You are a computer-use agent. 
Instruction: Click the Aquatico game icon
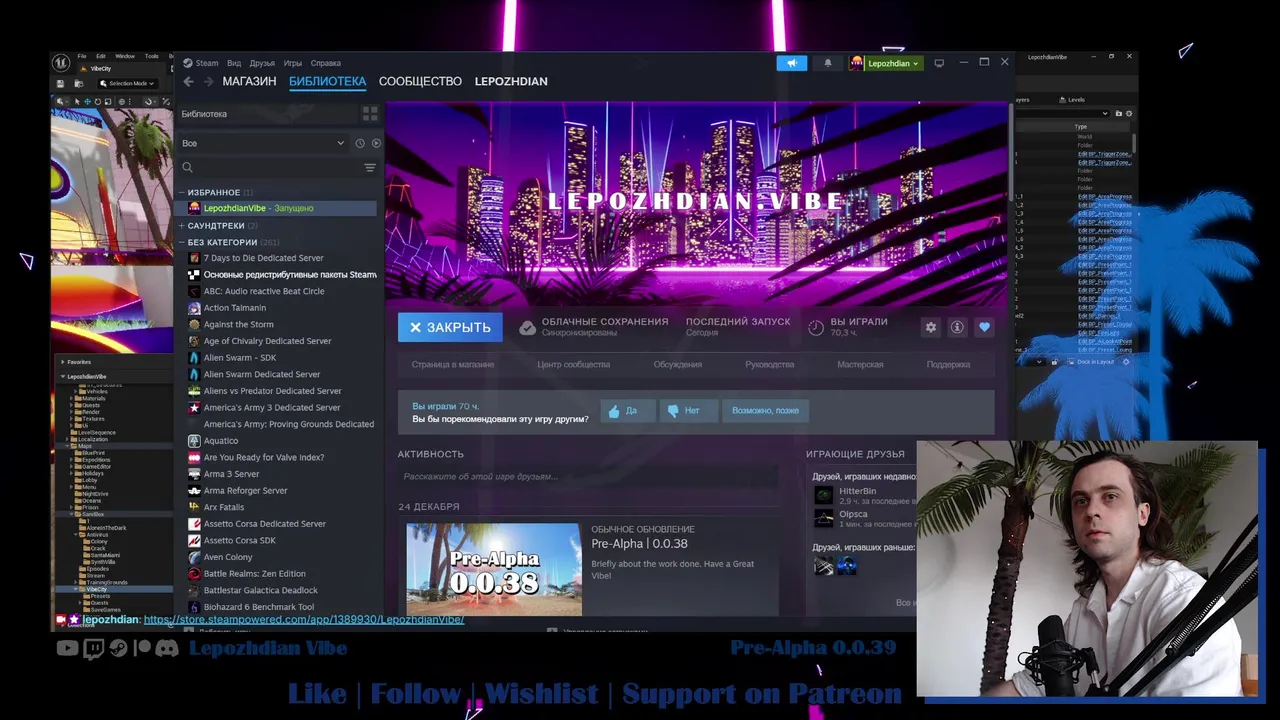click(x=194, y=441)
